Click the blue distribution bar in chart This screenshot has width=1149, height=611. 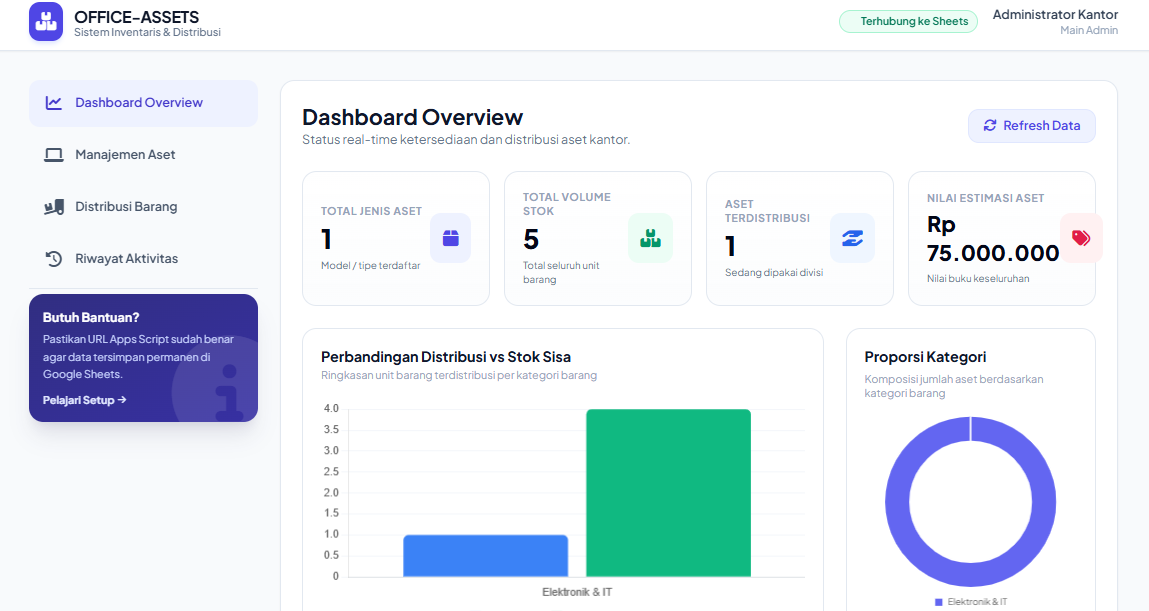point(485,555)
